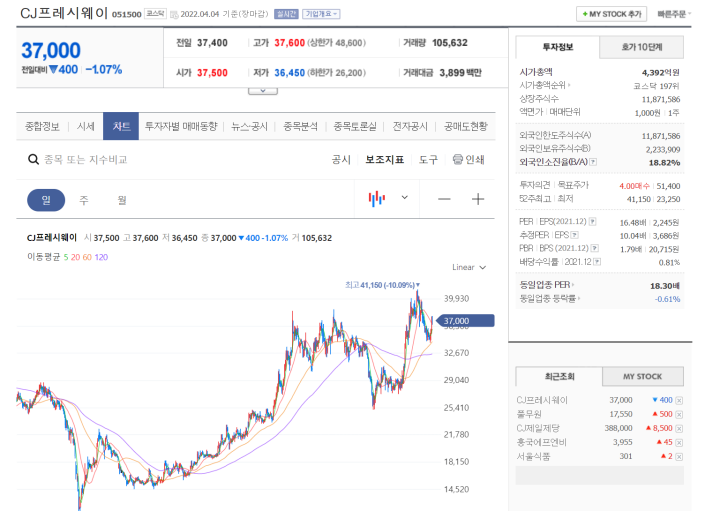Click 보조지표 indicator option
This screenshot has height=511, width=720.
(x=385, y=160)
